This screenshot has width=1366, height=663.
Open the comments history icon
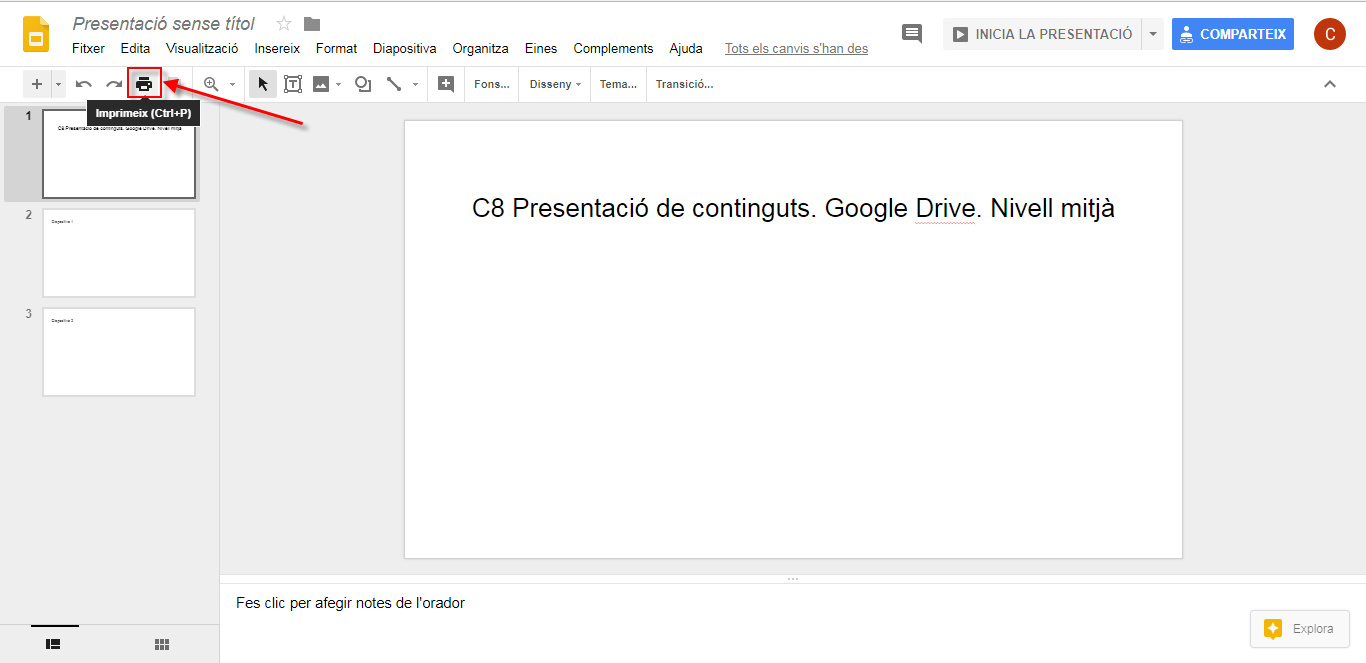tap(912, 34)
